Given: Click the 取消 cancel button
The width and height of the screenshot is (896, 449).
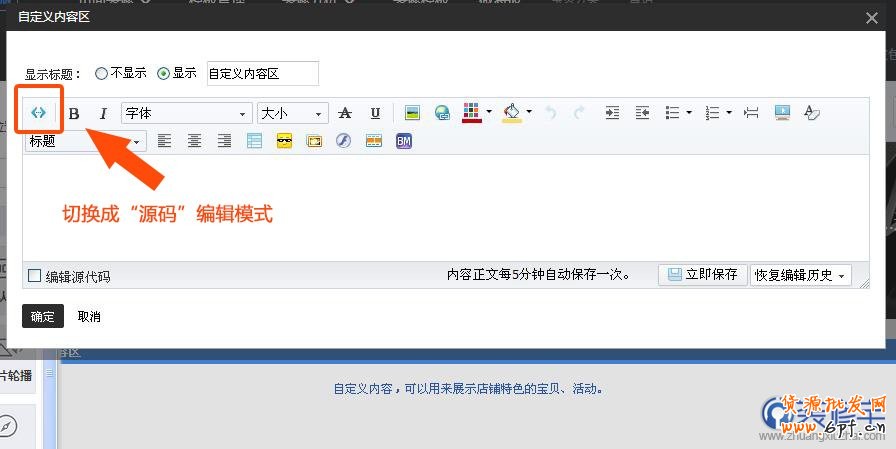Looking at the screenshot, I should [89, 316].
